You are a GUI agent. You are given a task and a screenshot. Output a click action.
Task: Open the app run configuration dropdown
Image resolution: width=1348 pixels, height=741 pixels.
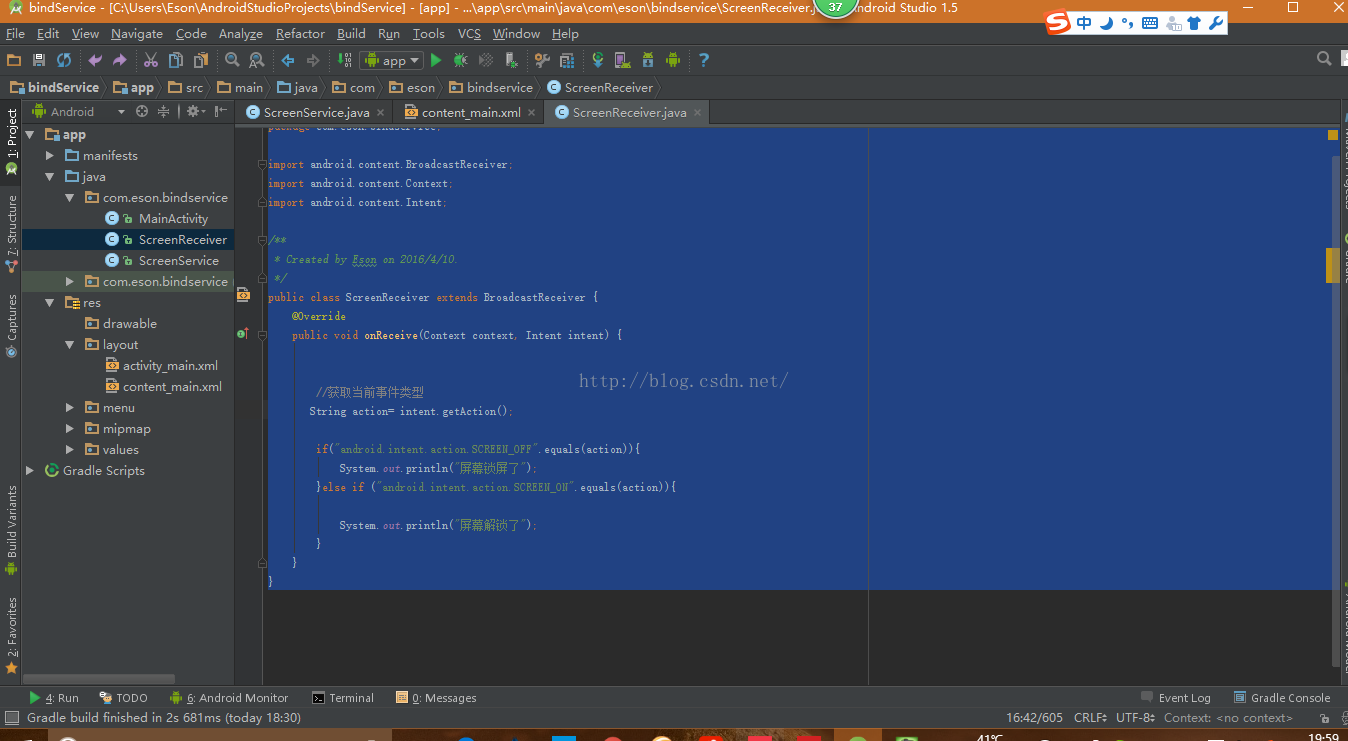[391, 61]
